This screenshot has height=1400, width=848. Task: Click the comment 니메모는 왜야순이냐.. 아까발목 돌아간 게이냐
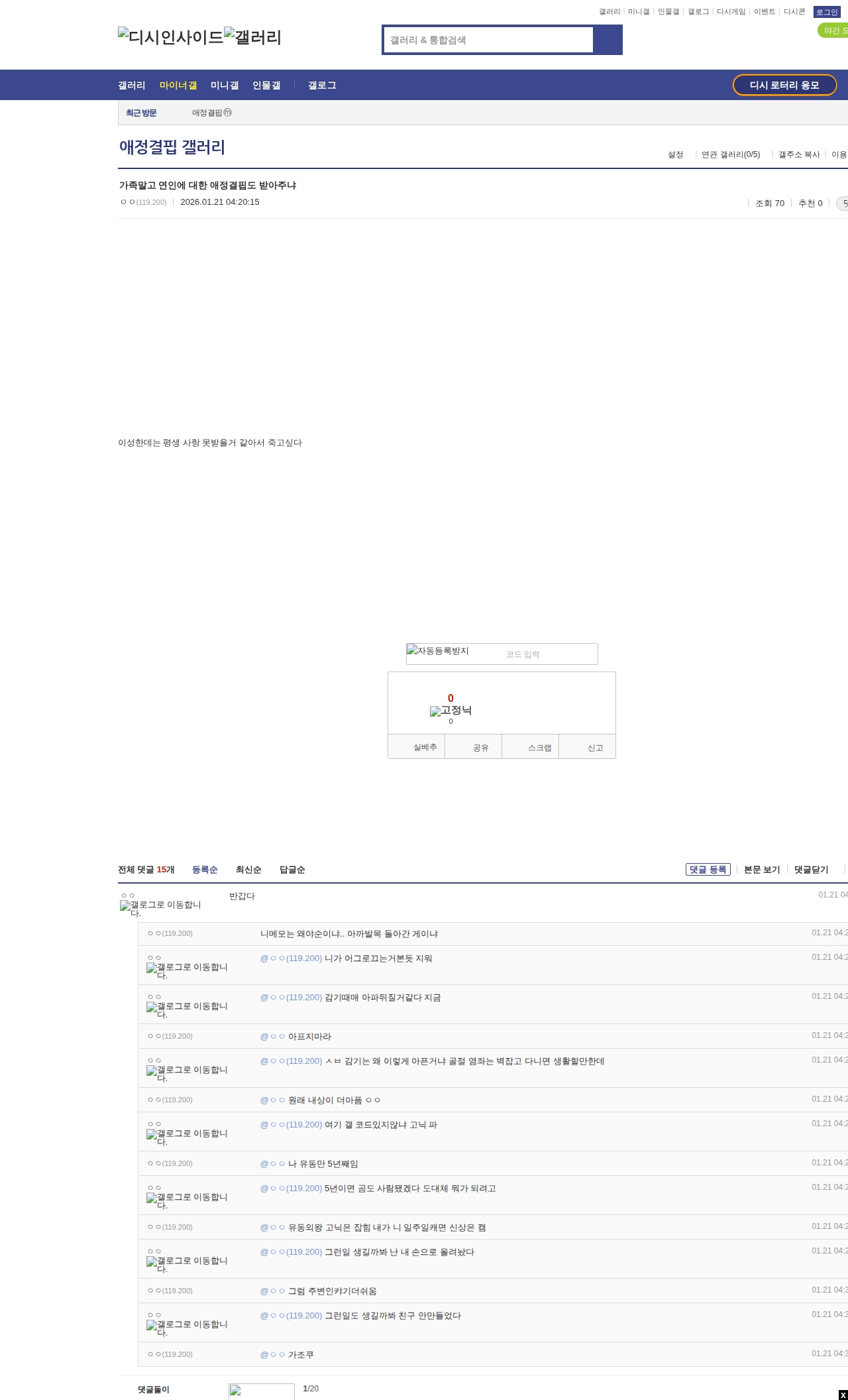tap(349, 934)
